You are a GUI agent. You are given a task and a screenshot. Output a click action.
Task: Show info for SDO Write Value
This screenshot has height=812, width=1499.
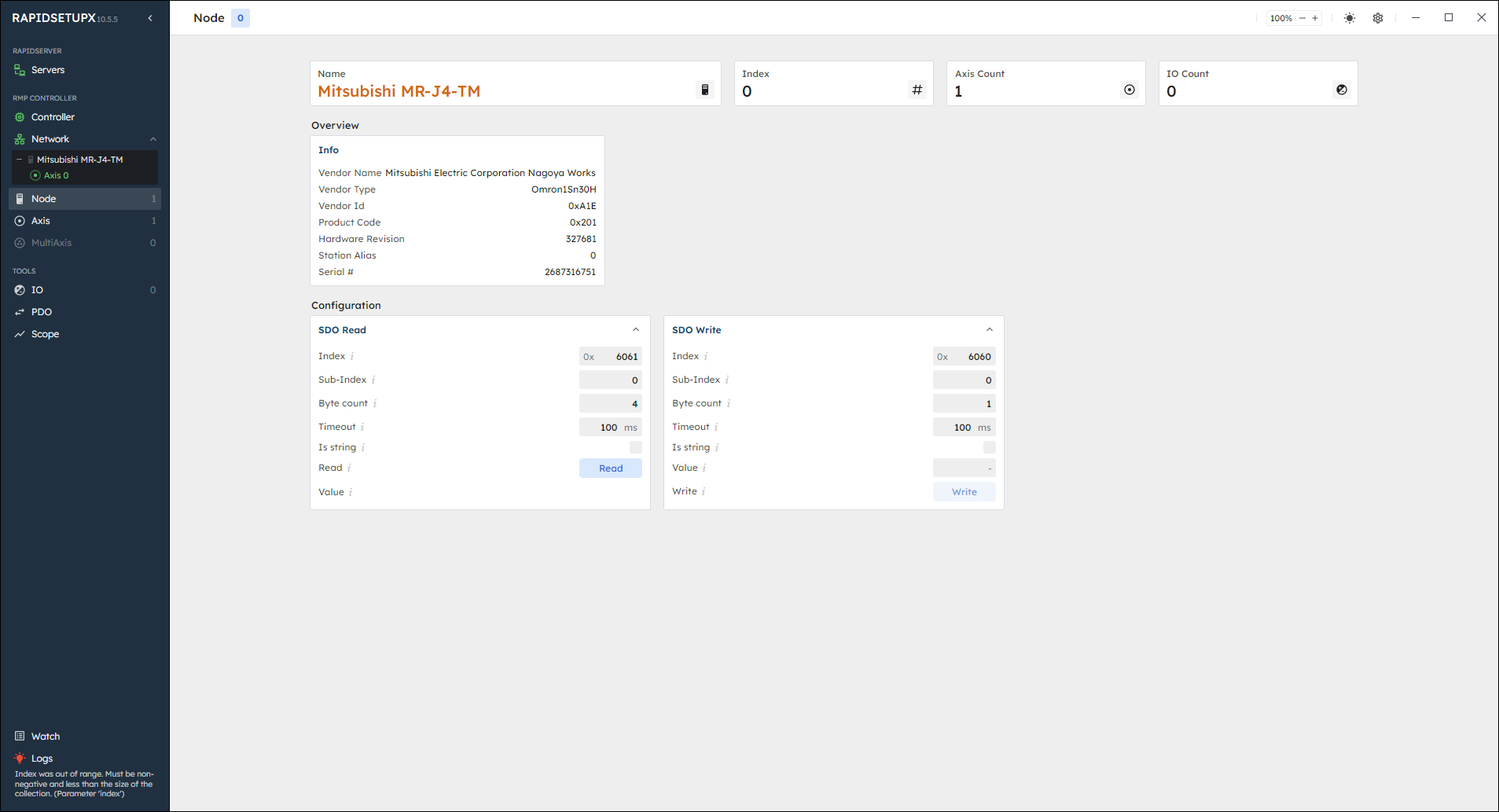[704, 468]
